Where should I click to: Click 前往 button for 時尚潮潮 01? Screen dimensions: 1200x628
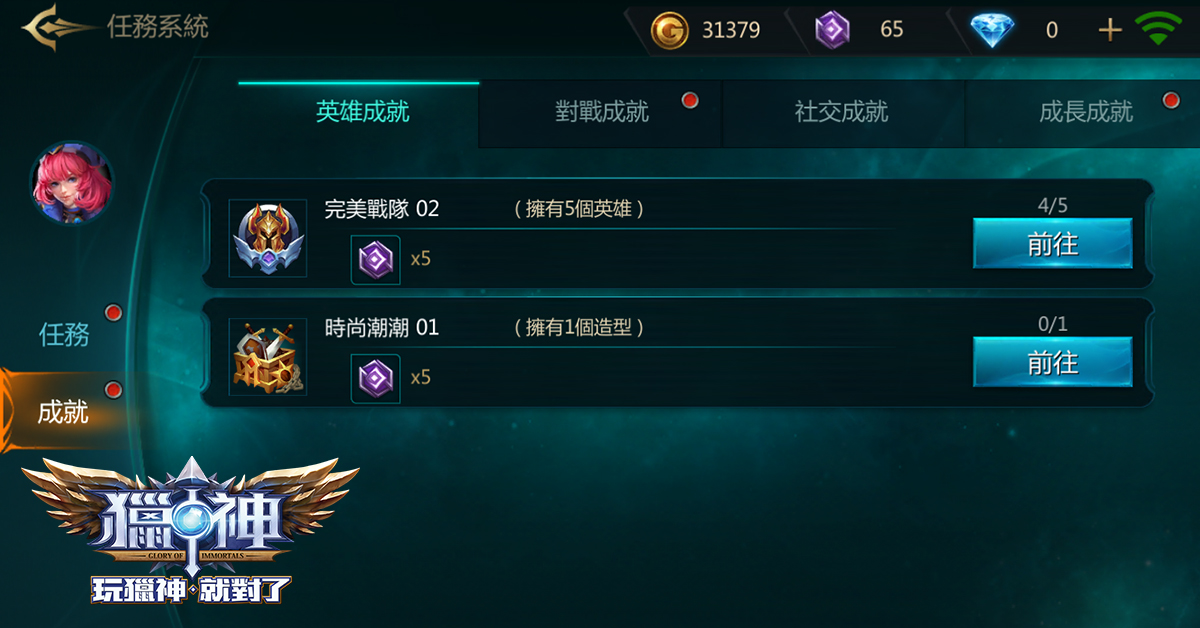point(1053,362)
